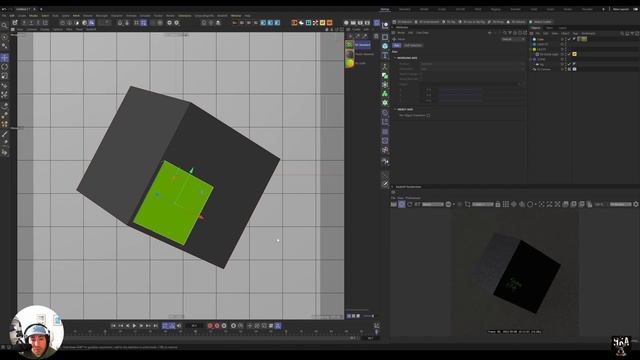This screenshot has height=360, width=640.
Task: Select the highlighted Axis tab in Attribute Manager
Action: click(x=397, y=45)
